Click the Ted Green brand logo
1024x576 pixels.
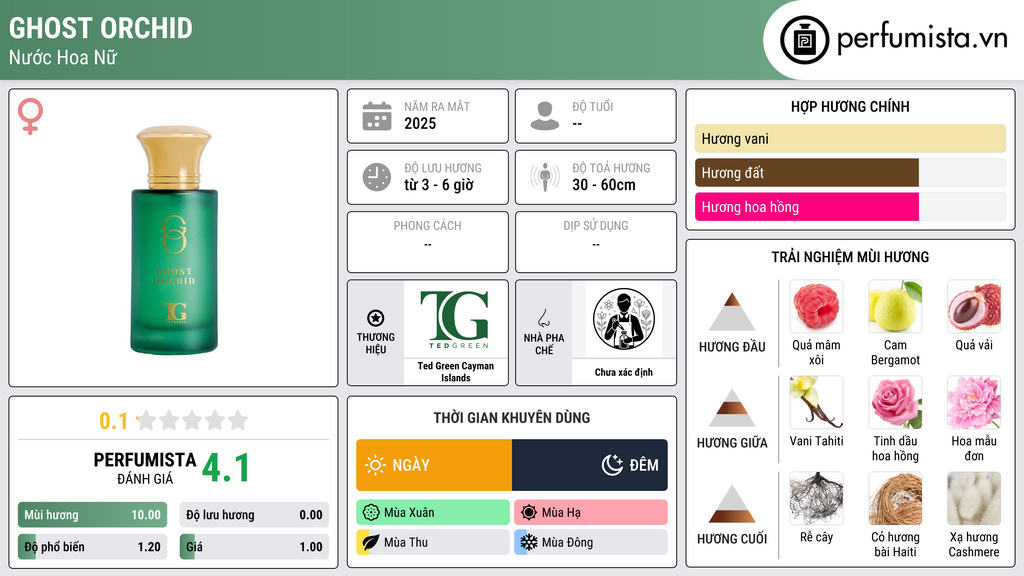[456, 319]
